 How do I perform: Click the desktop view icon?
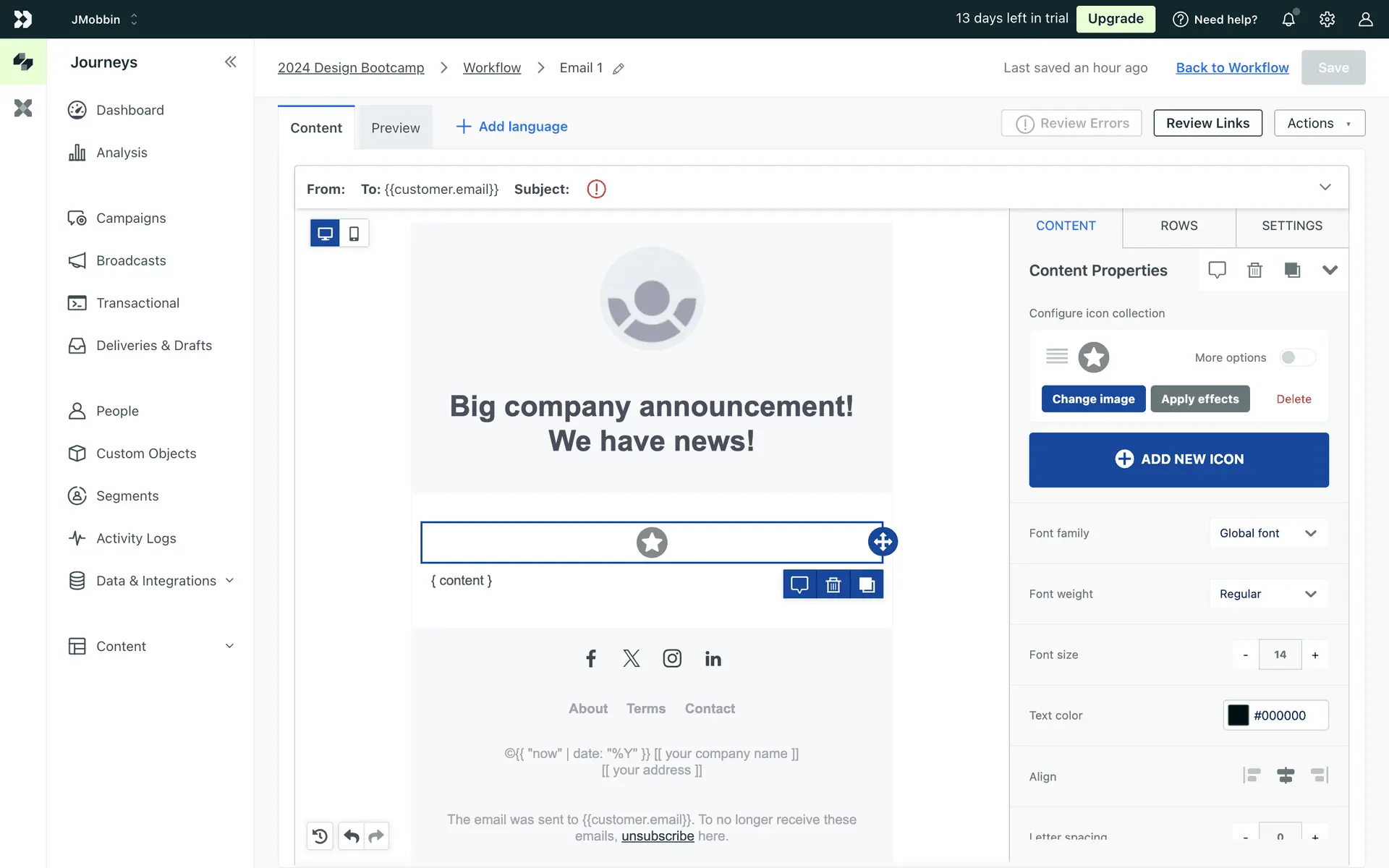(x=325, y=234)
